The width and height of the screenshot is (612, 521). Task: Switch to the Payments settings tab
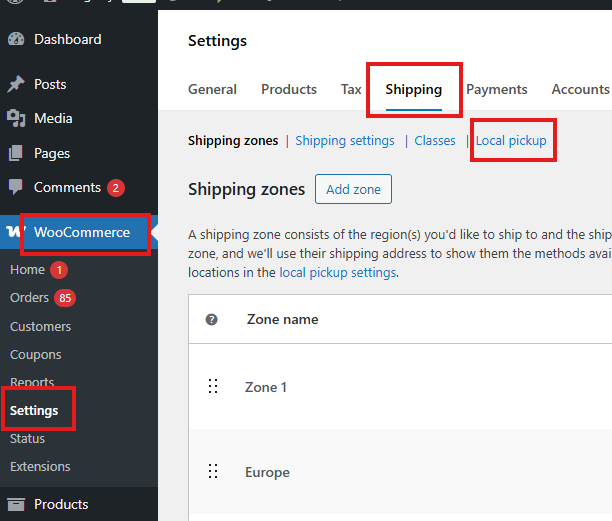[496, 89]
